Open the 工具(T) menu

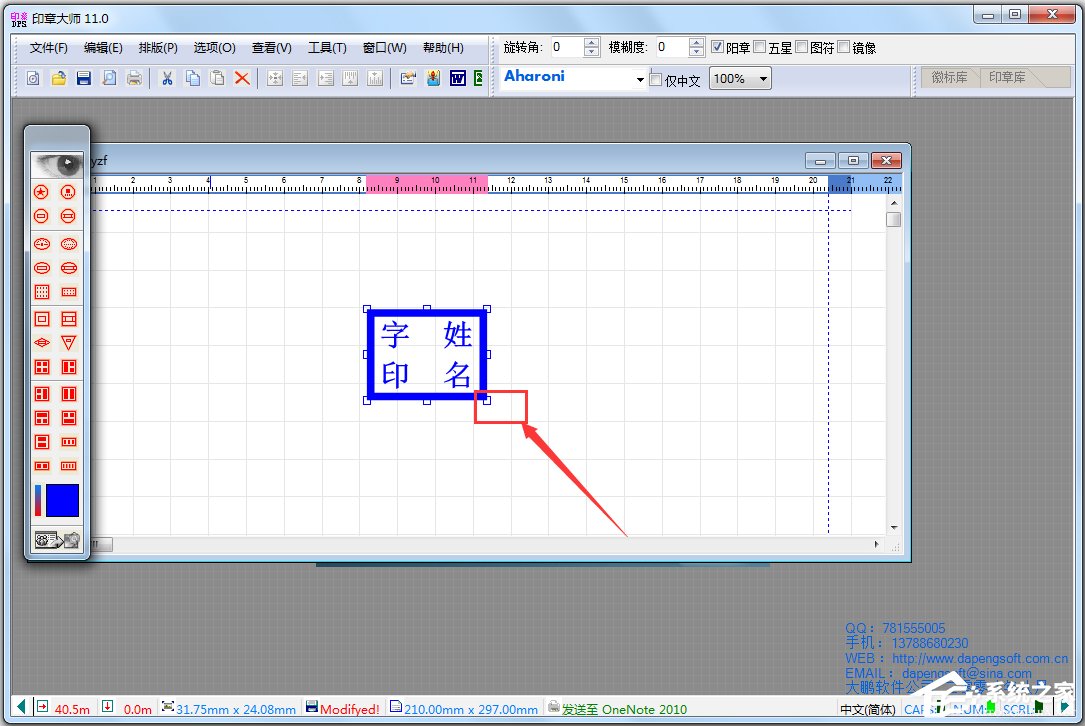327,48
